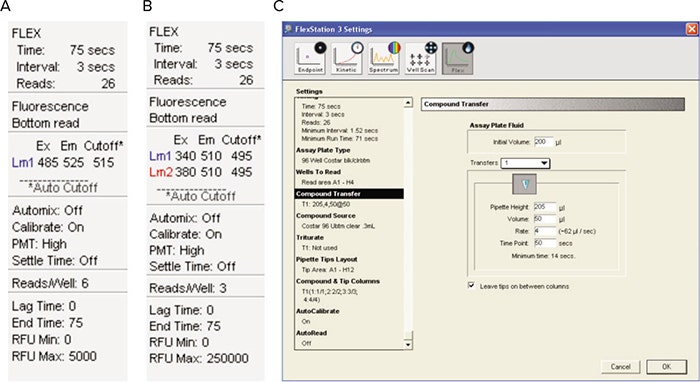
Task: Click the OK button
Action: tap(667, 367)
